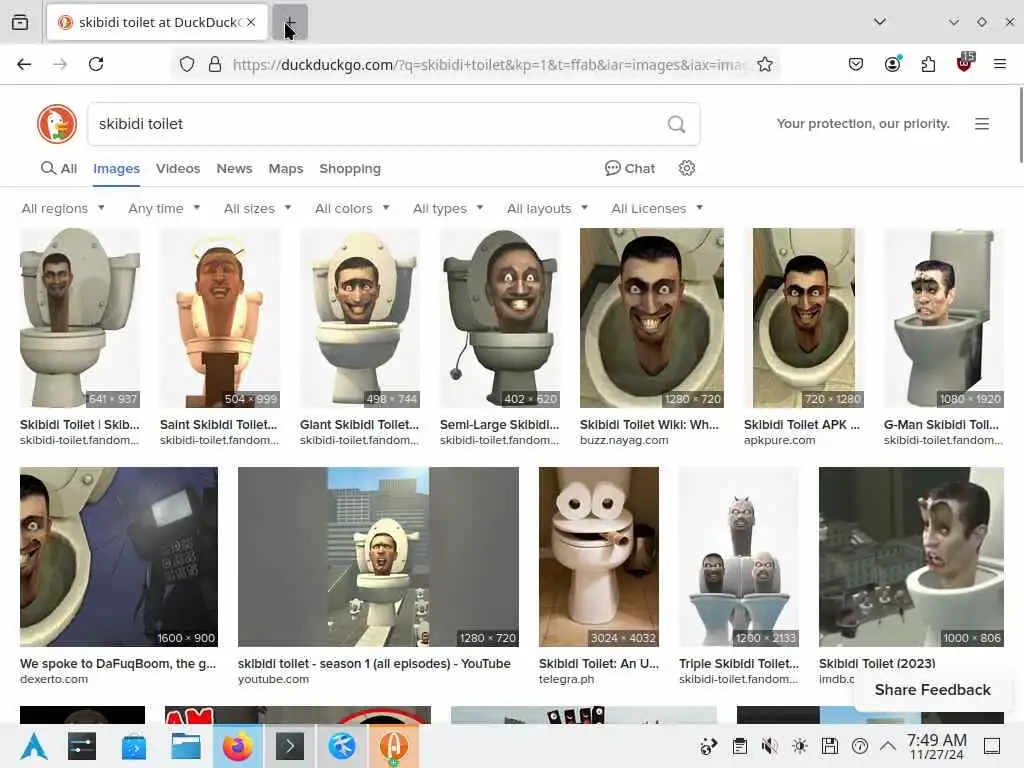Expand the All colors filter

(352, 208)
